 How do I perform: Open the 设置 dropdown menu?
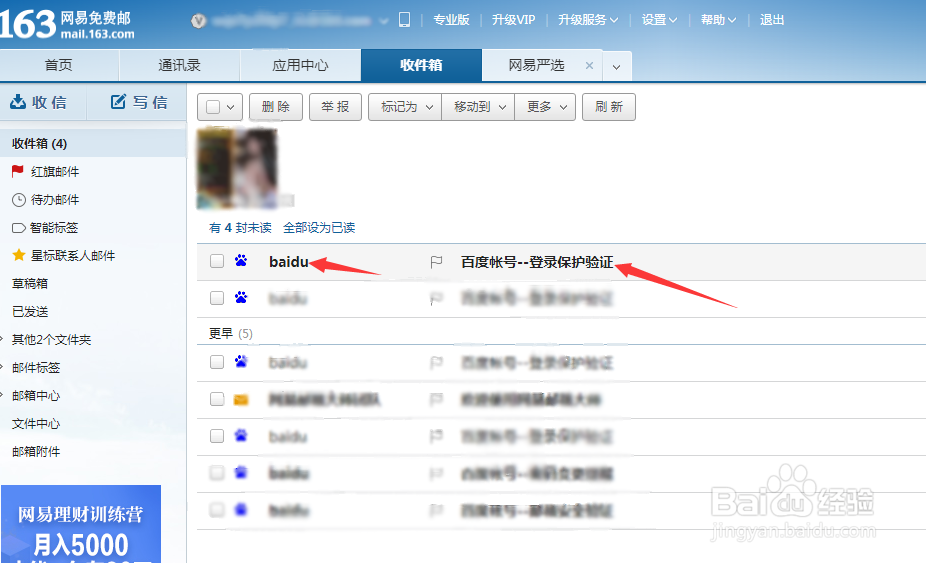(660, 20)
